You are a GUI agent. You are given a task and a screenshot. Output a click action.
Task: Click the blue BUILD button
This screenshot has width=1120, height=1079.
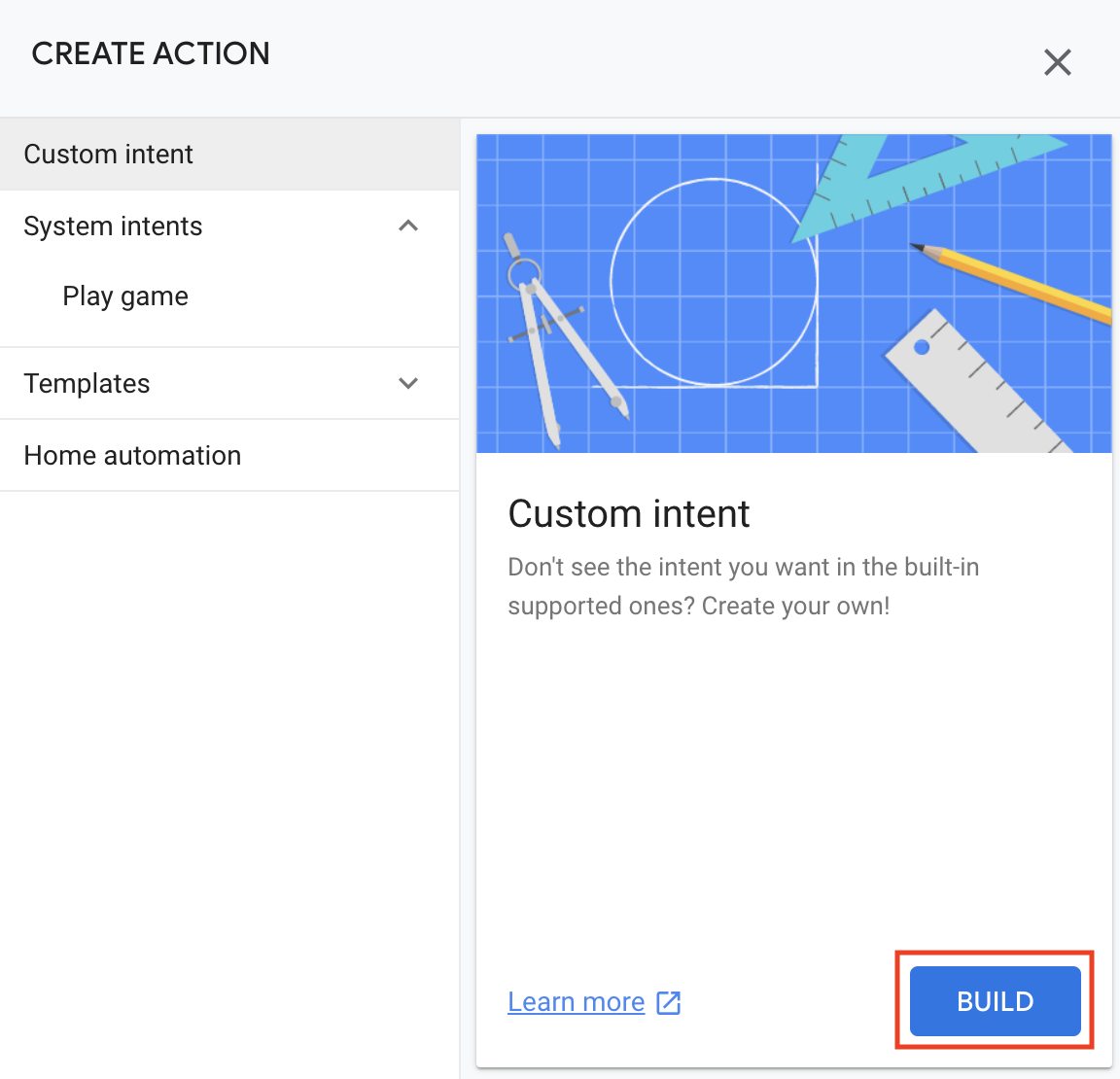tap(995, 1001)
